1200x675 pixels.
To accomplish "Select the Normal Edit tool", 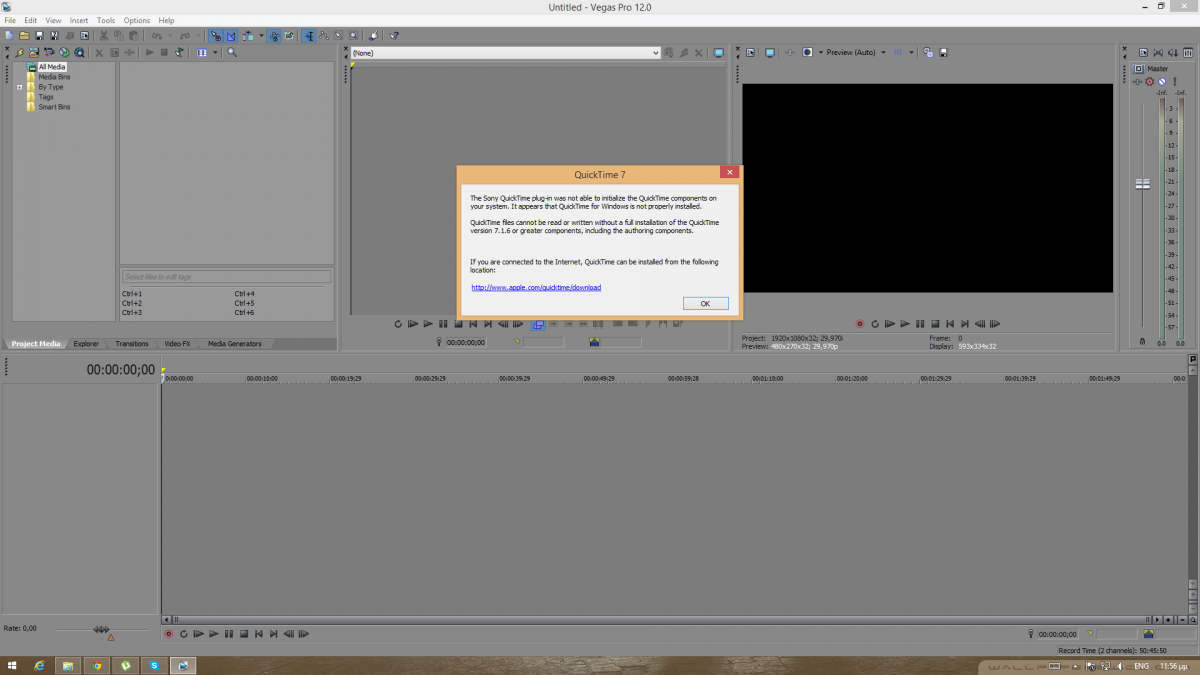I will [x=310, y=36].
